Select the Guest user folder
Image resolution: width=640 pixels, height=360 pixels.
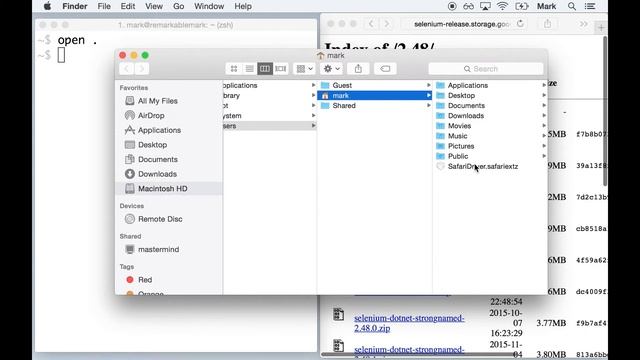(375, 85)
